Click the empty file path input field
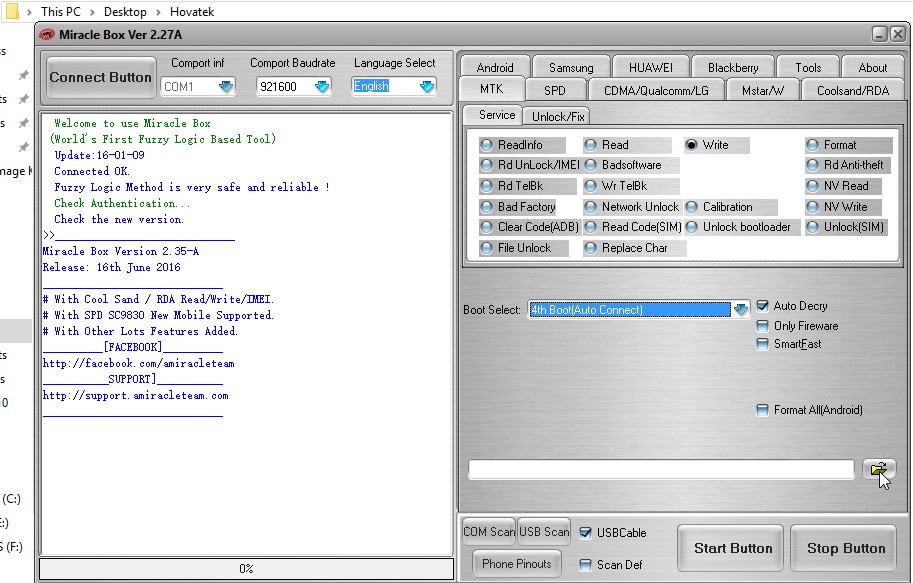The image size is (913, 583). (x=661, y=470)
